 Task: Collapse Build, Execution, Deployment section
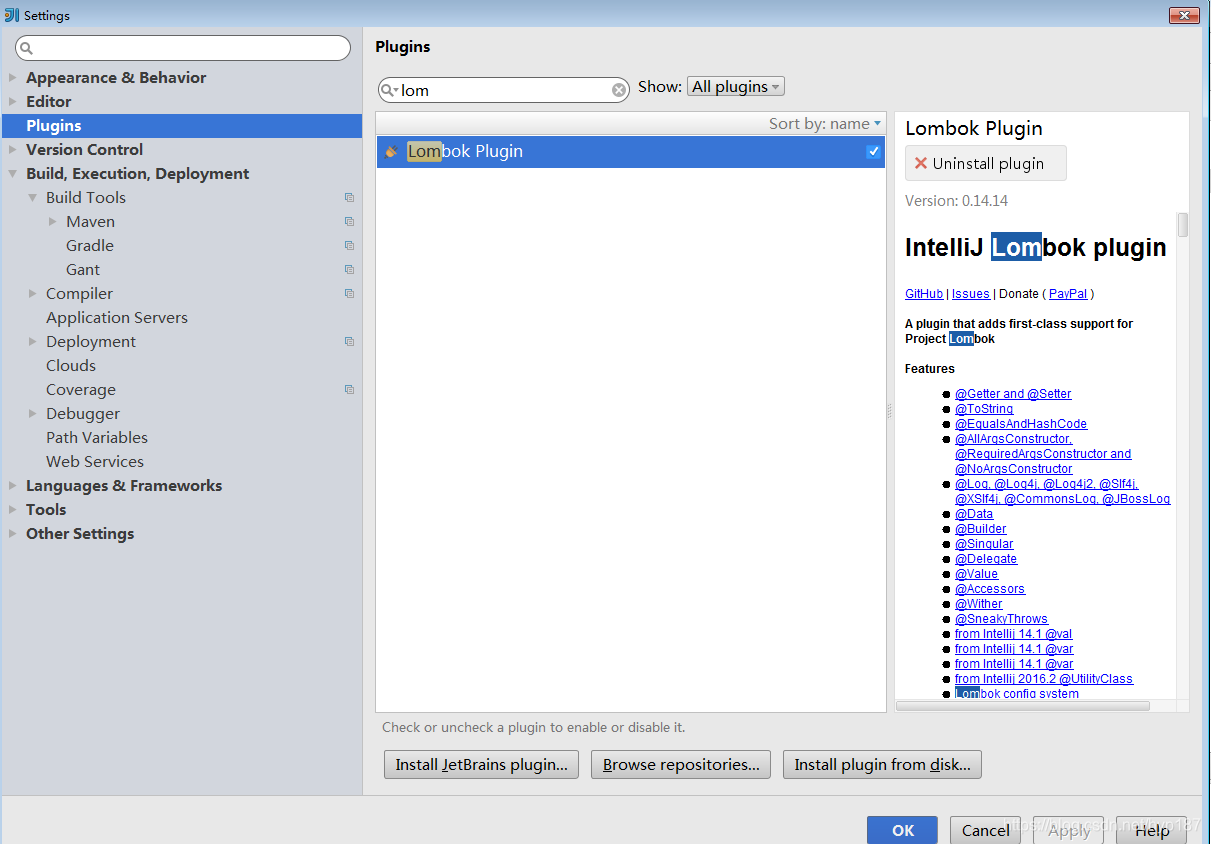[13, 174]
